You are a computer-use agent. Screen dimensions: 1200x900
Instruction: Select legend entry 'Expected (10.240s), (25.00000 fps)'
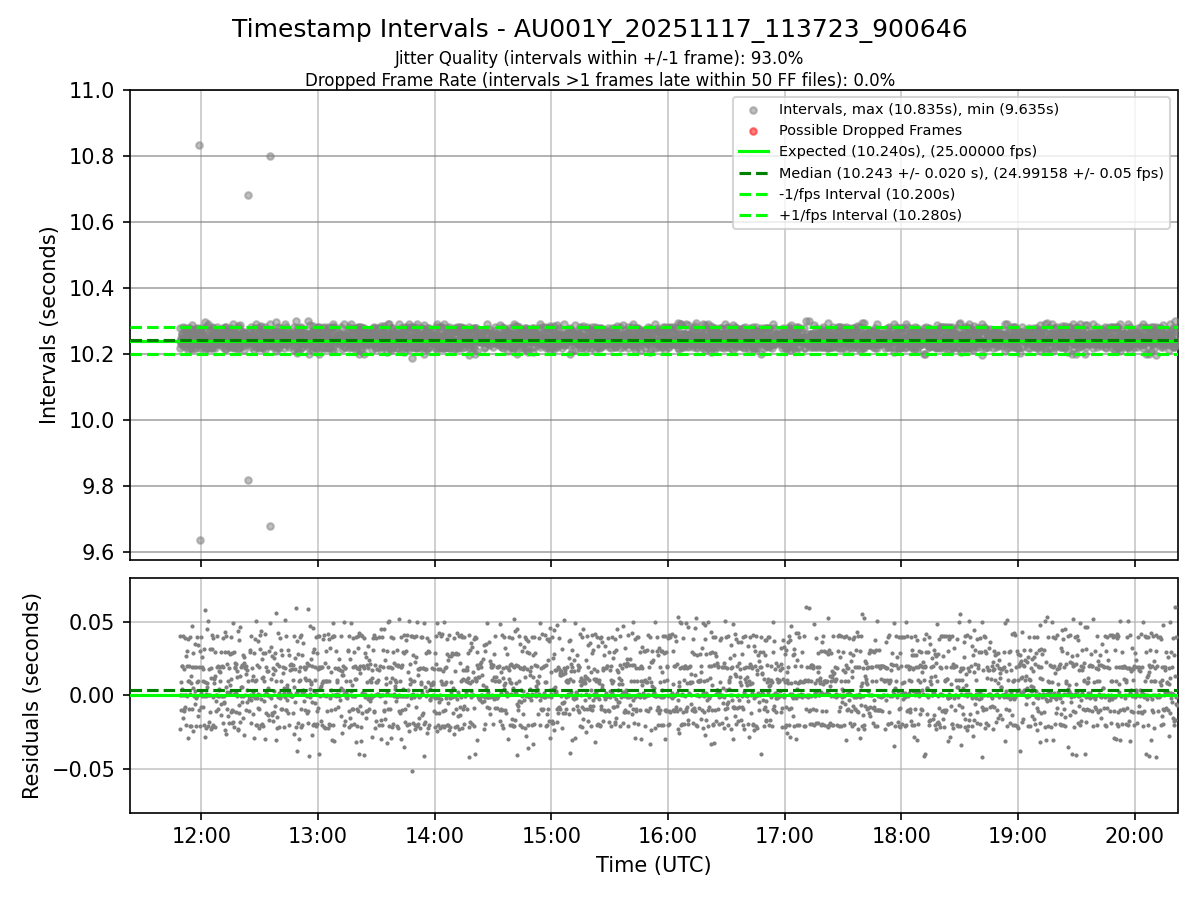908,151
